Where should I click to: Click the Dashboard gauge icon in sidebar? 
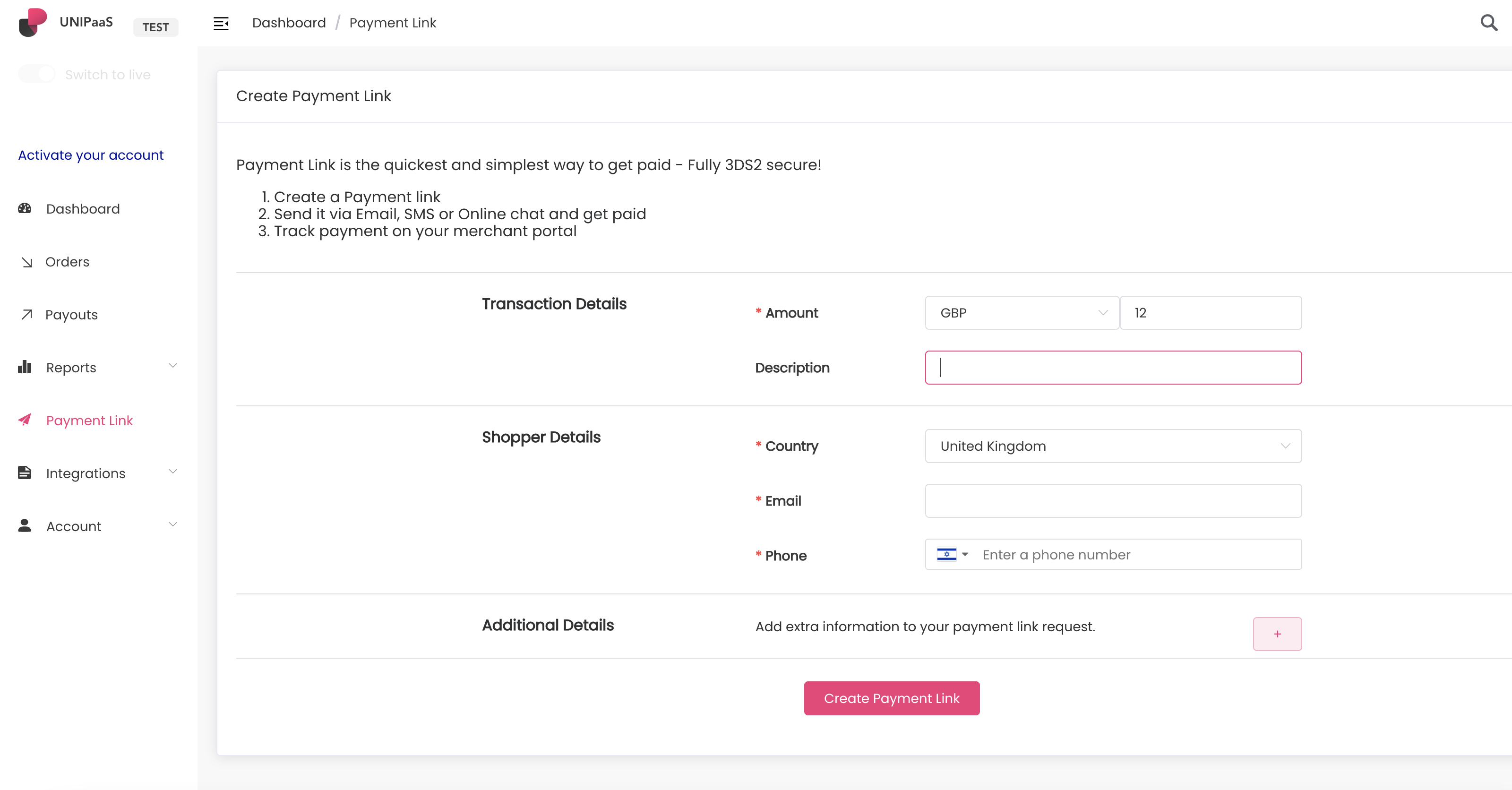tap(25, 208)
